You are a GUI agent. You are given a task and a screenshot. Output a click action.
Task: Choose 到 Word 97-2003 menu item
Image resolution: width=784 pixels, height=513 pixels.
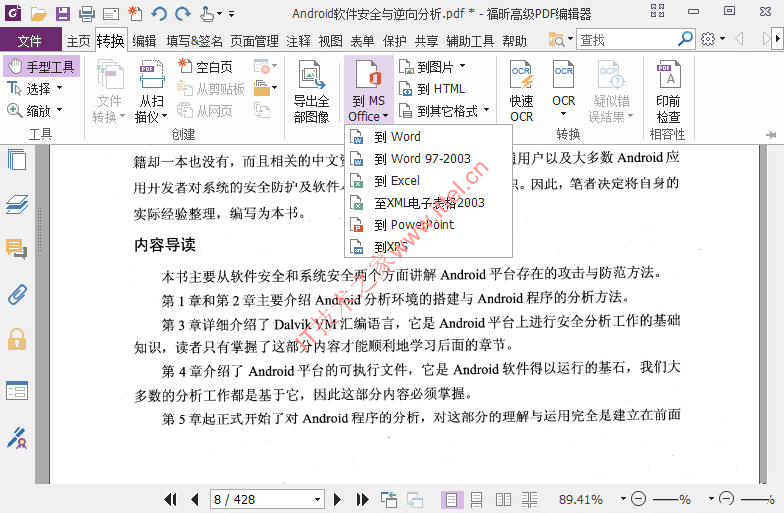point(428,158)
